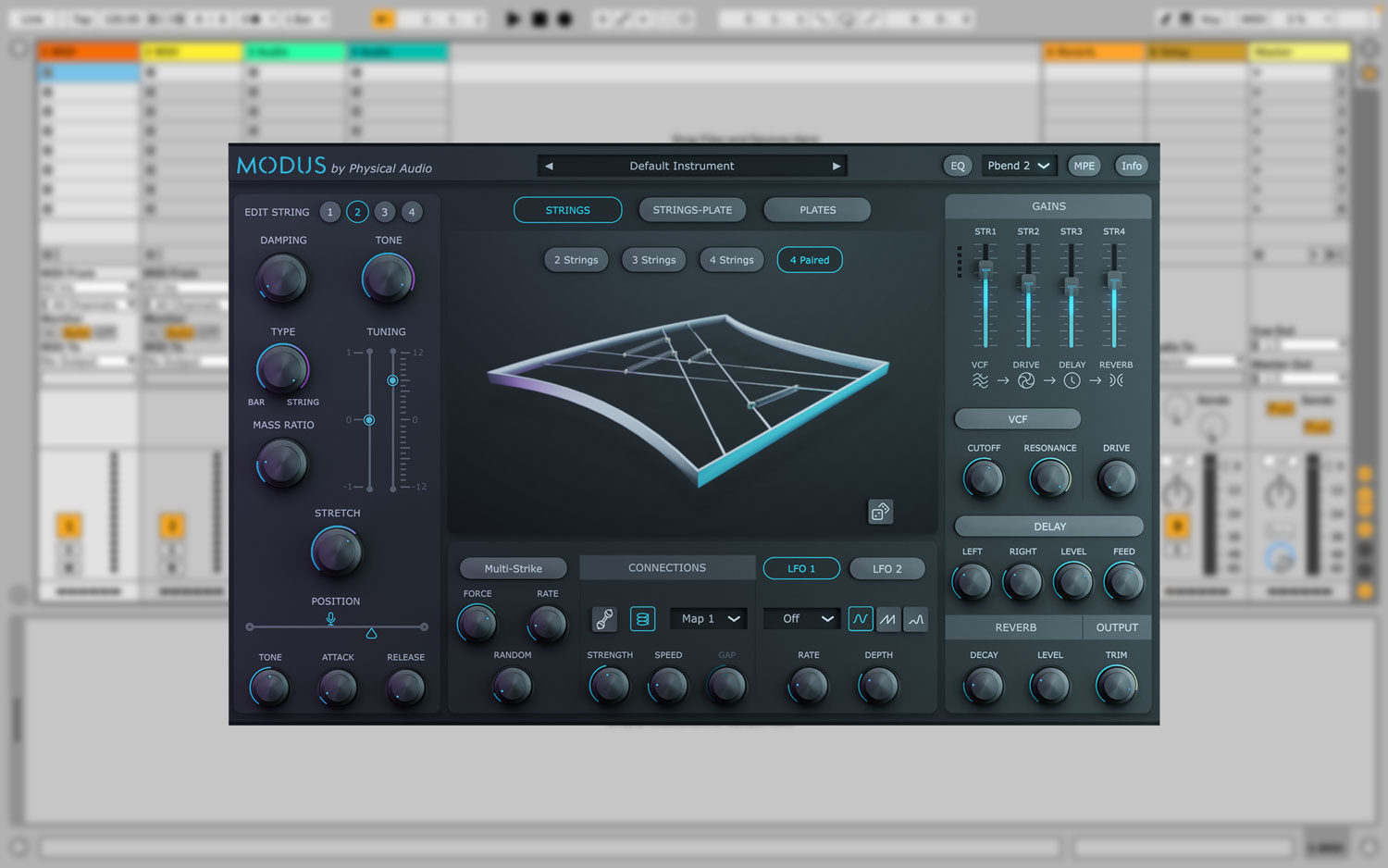Click the STRETCH knob
The height and width of the screenshot is (868, 1388).
[337, 552]
